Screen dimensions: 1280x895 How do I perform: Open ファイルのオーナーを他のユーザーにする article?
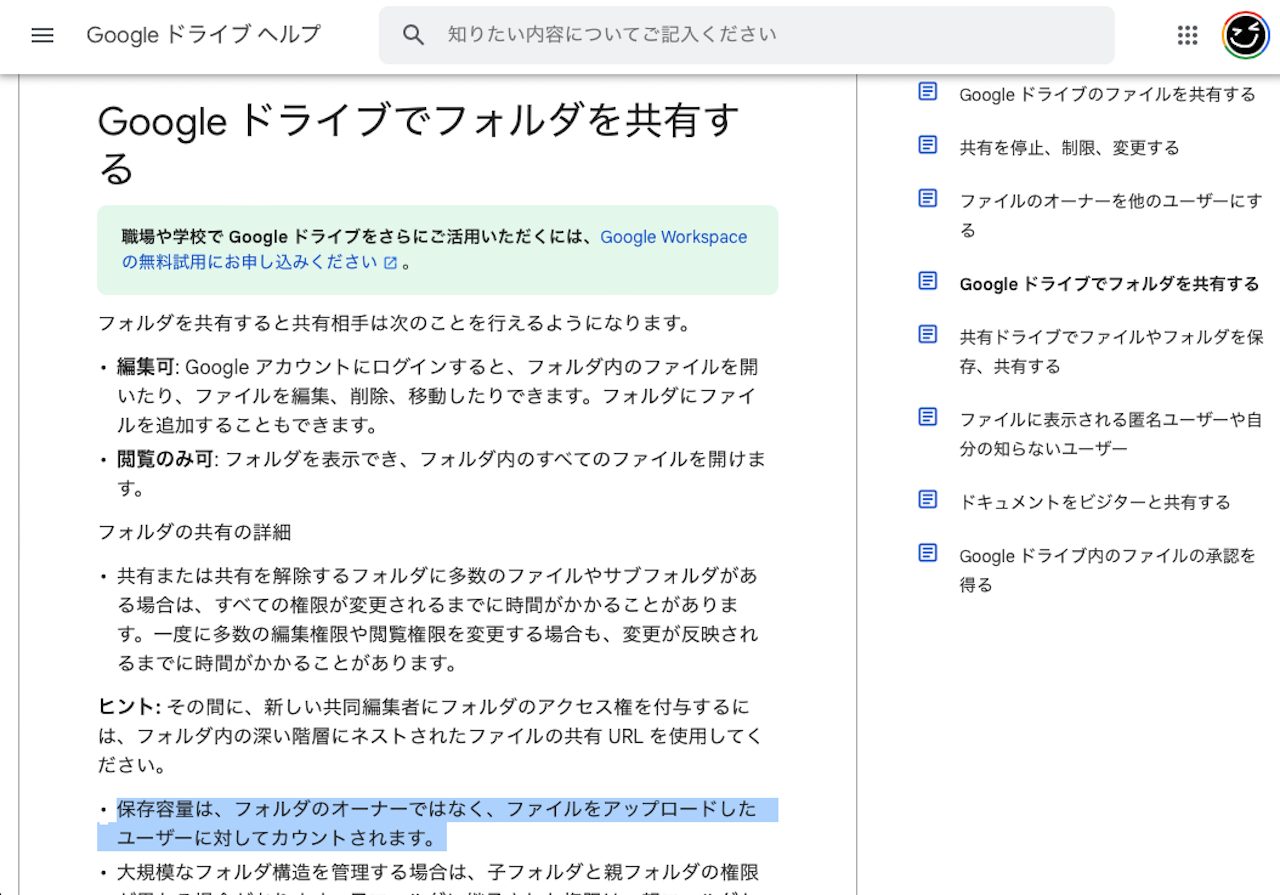point(1110,216)
